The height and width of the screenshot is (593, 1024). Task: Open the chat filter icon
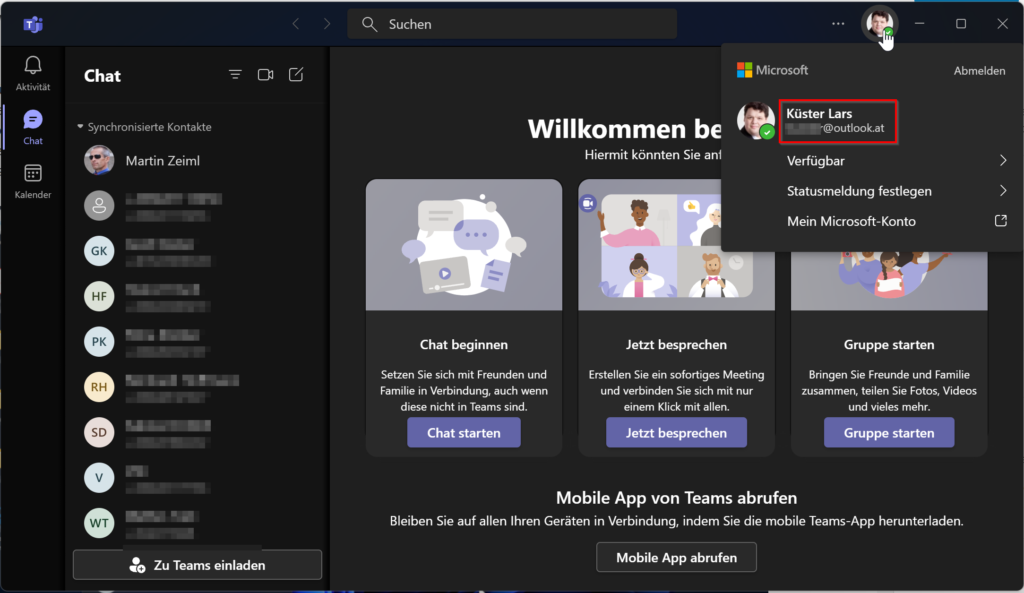(x=235, y=75)
